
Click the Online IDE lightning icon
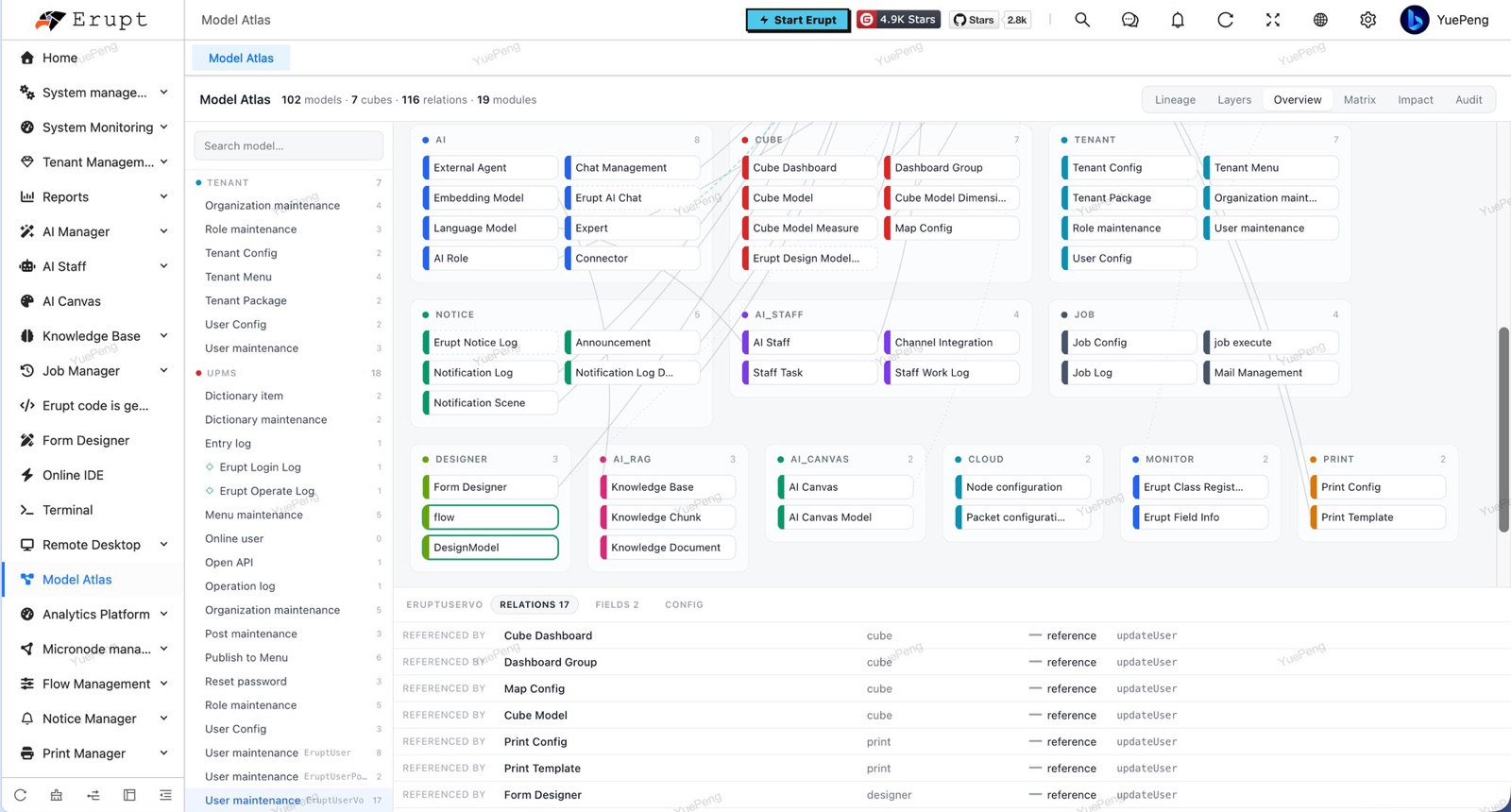[x=27, y=475]
